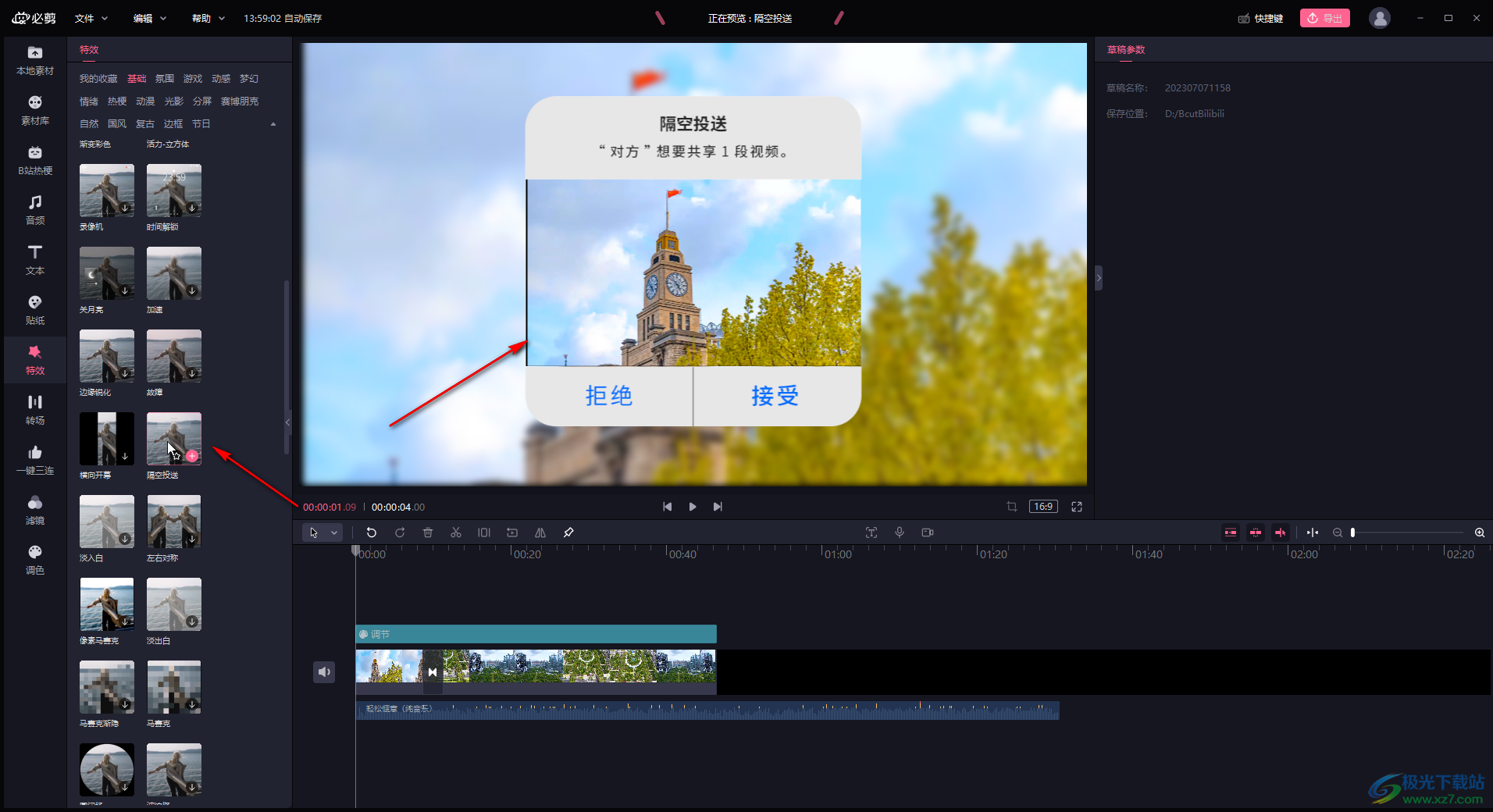
Task: Open the 文件 file menu
Action: [91, 18]
